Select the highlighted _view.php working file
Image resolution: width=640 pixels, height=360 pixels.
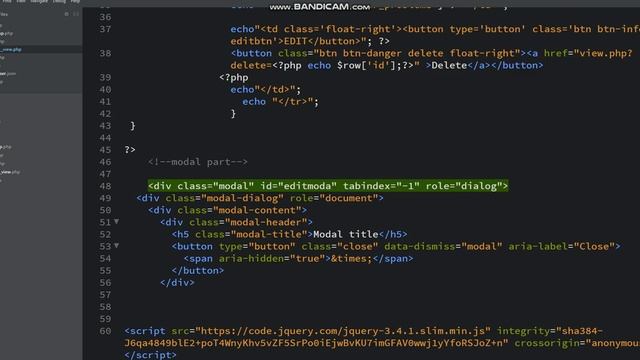point(11,49)
